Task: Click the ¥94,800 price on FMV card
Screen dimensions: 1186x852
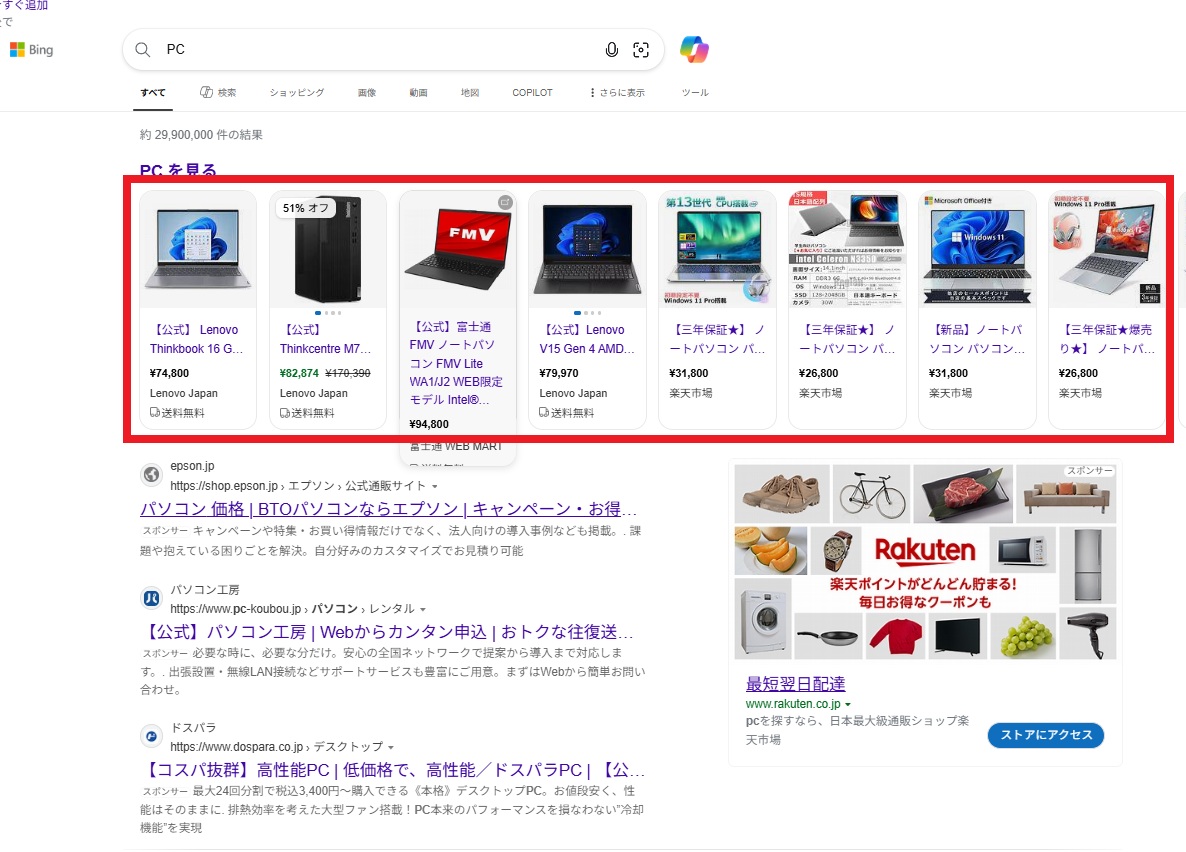Action: click(x=429, y=424)
